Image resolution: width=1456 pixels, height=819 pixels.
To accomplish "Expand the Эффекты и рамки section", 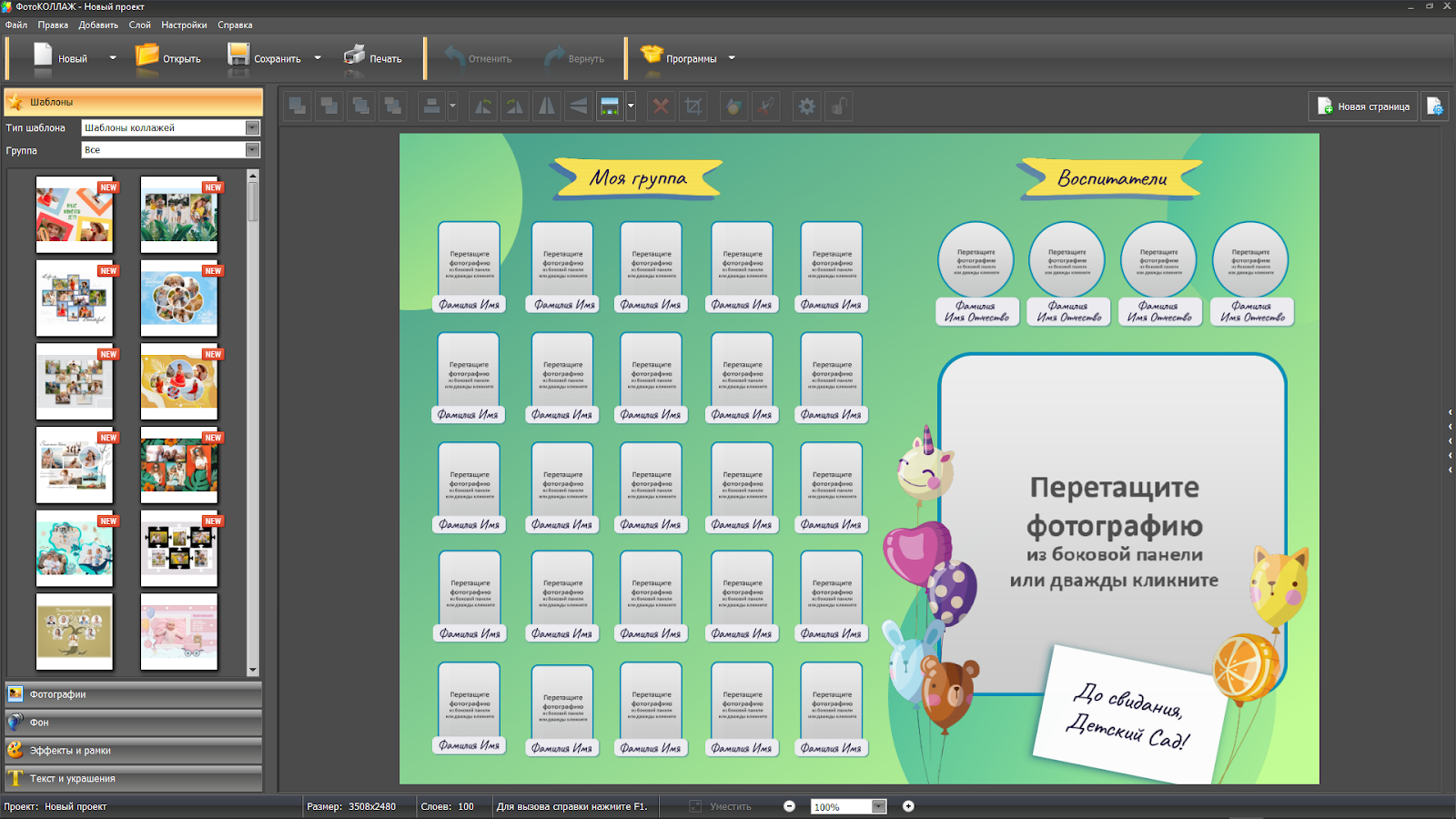I will point(133,751).
